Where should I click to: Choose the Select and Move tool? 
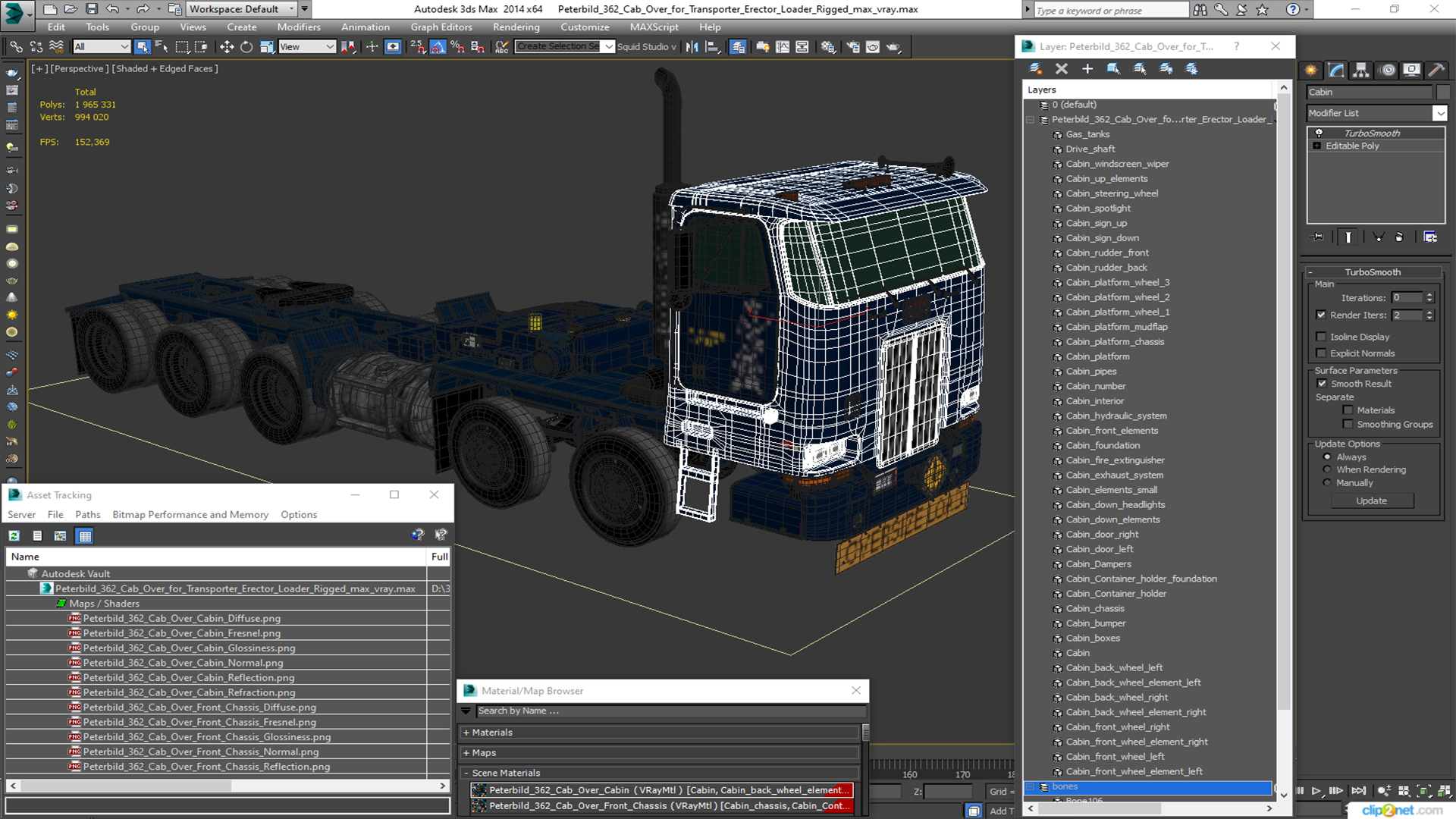[x=226, y=46]
